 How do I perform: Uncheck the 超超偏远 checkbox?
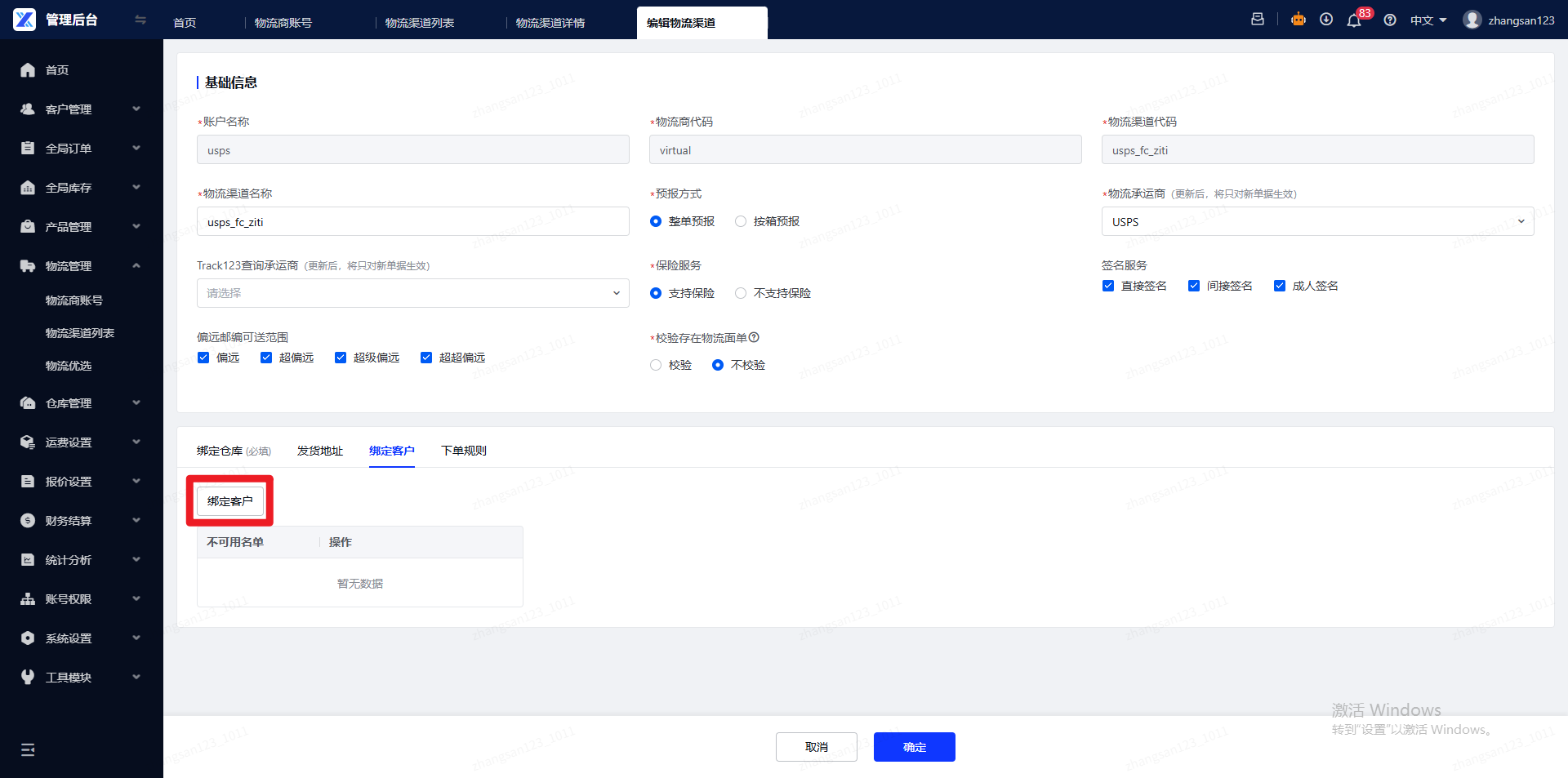[x=426, y=358]
